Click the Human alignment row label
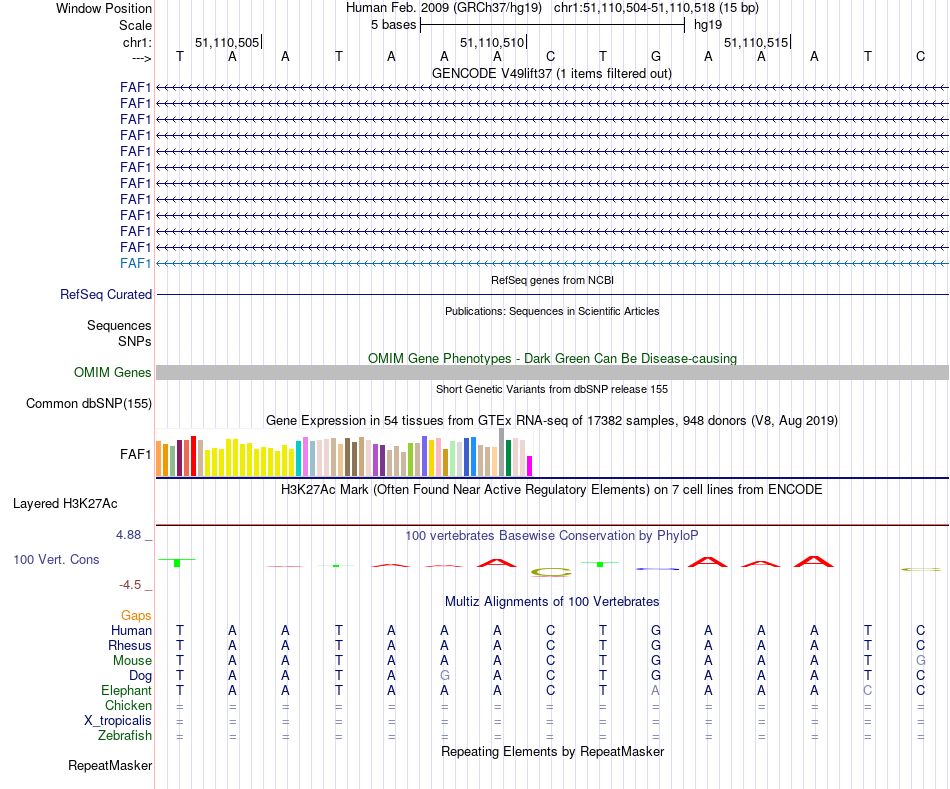The width and height of the screenshot is (950, 789). tap(131, 631)
